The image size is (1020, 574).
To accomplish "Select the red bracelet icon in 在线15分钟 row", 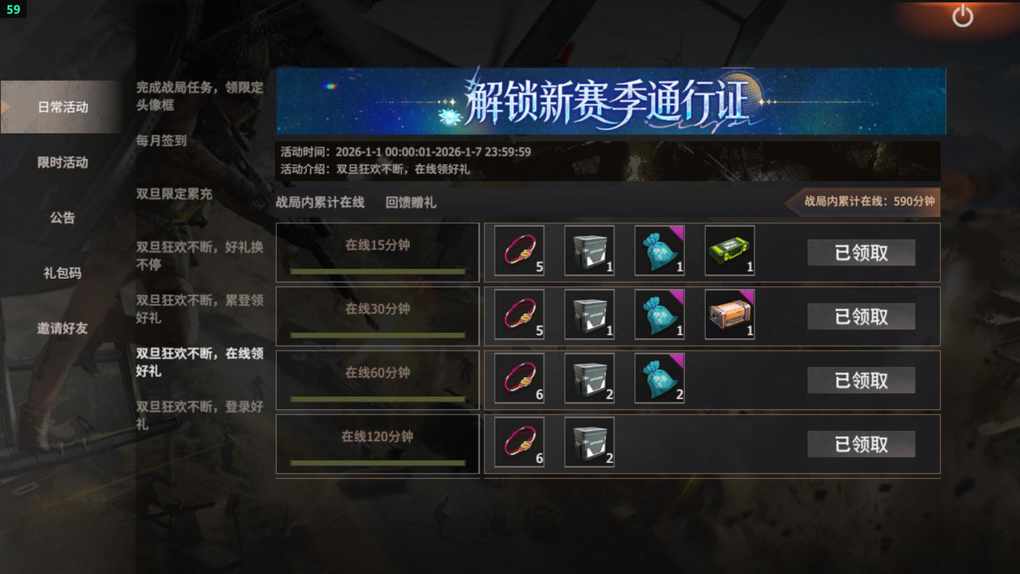I will coord(519,251).
